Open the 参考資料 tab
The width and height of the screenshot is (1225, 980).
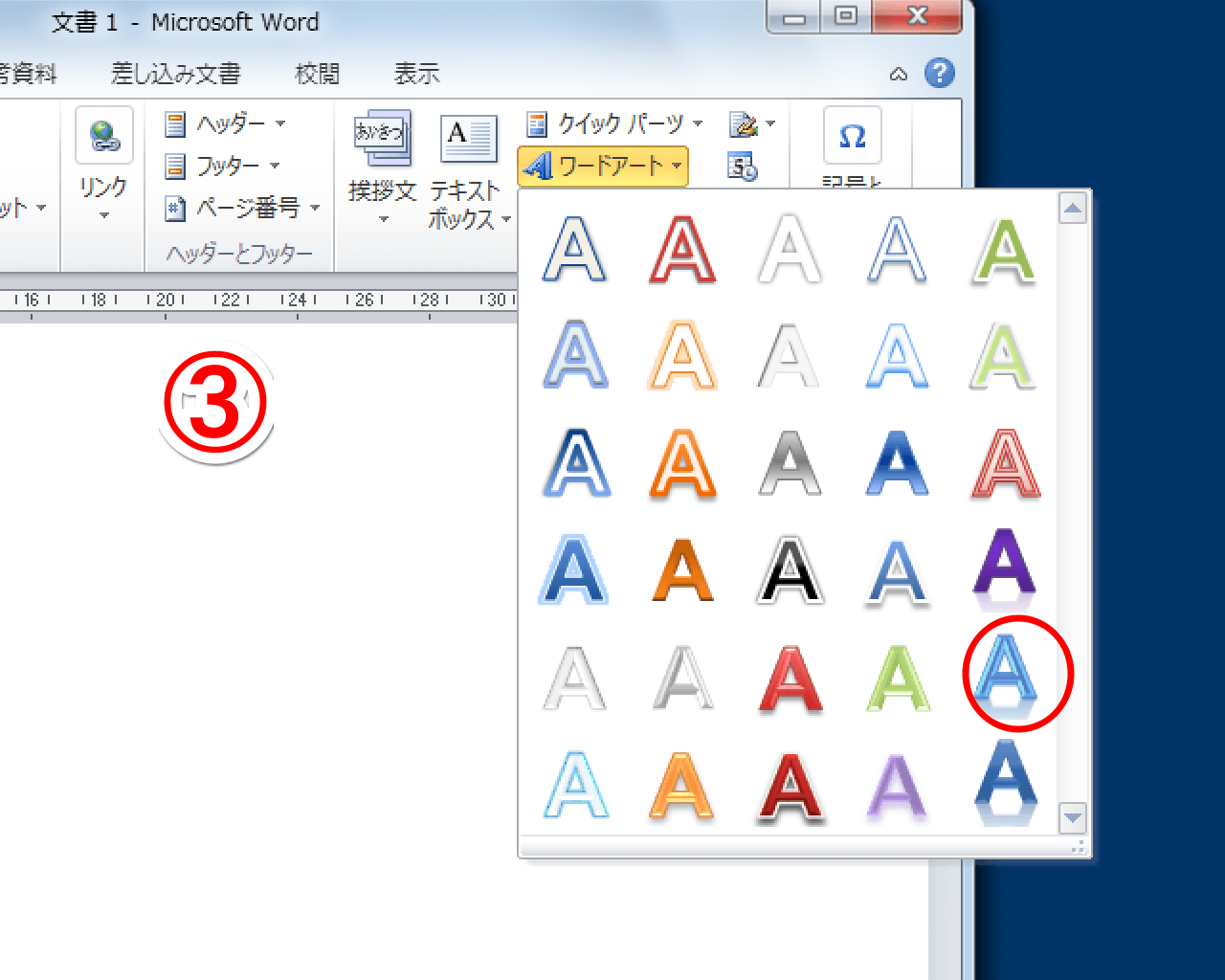coord(29,74)
